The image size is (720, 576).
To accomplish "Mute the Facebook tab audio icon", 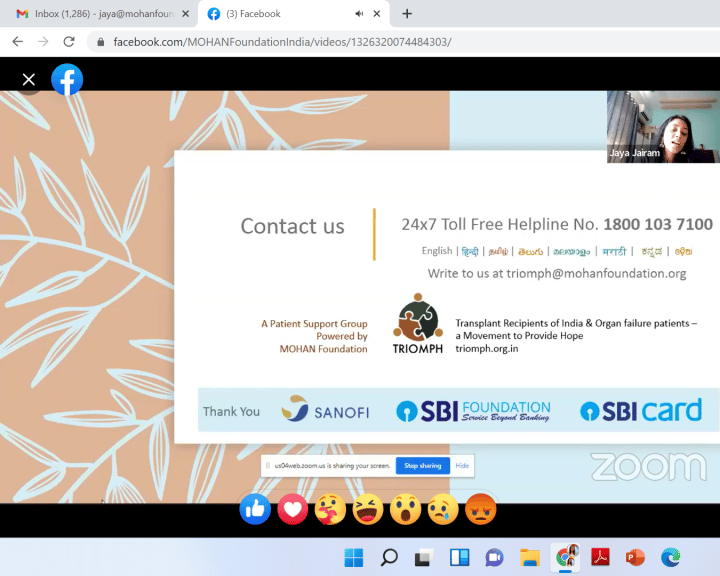I will [359, 14].
